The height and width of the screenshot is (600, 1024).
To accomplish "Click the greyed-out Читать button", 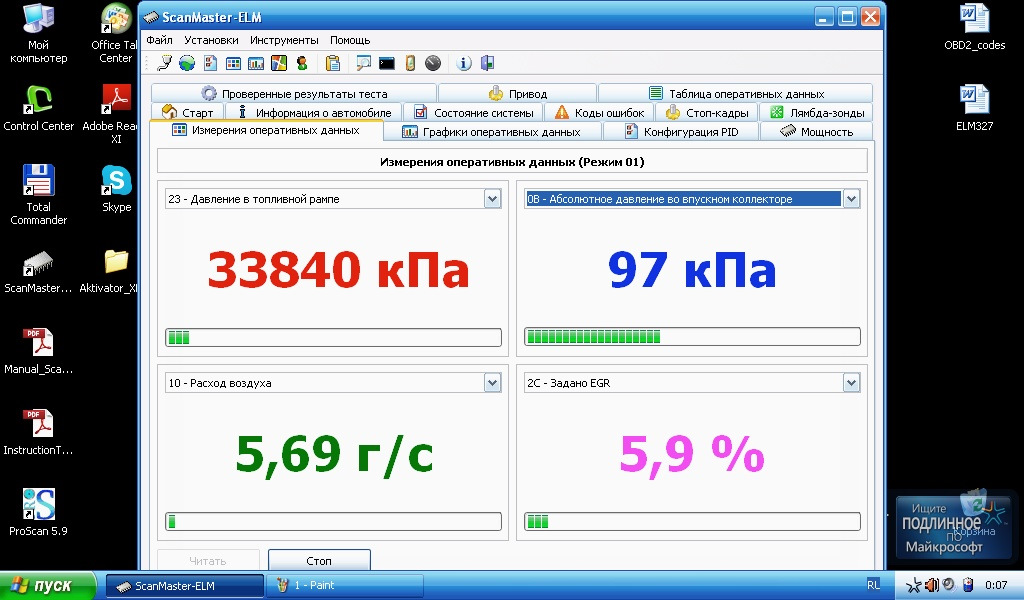I will click(208, 560).
